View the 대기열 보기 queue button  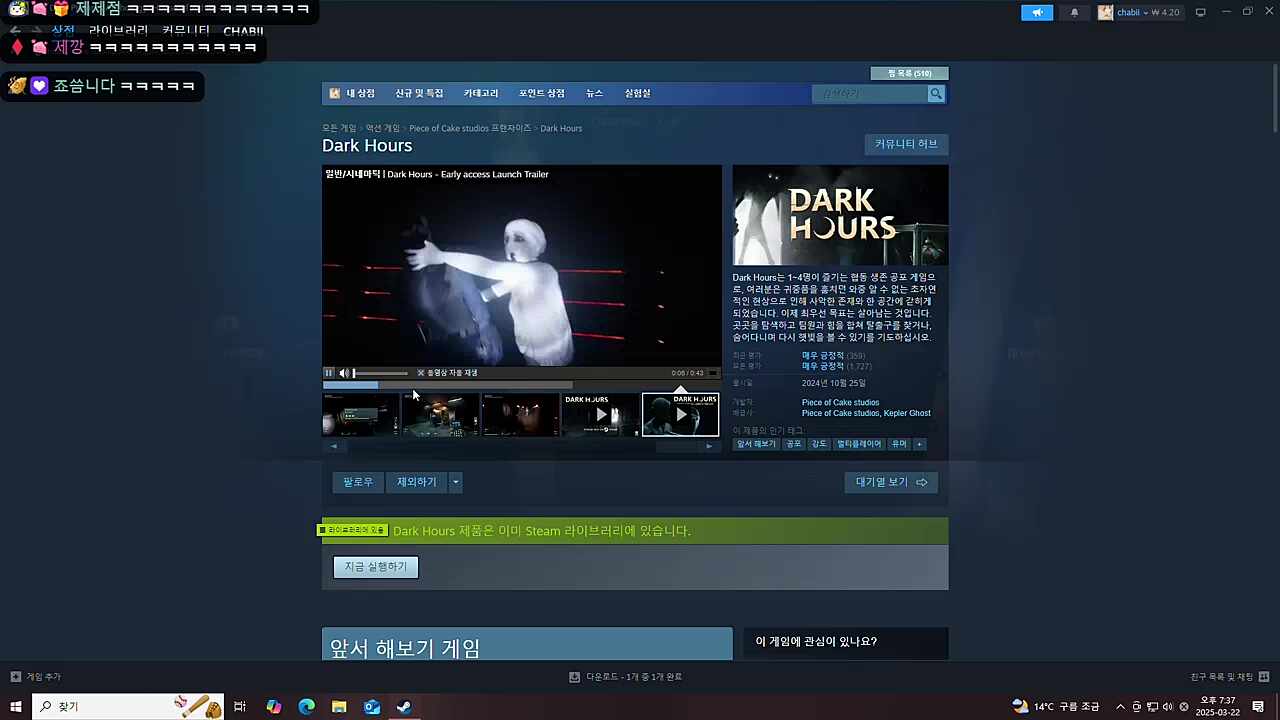891,482
